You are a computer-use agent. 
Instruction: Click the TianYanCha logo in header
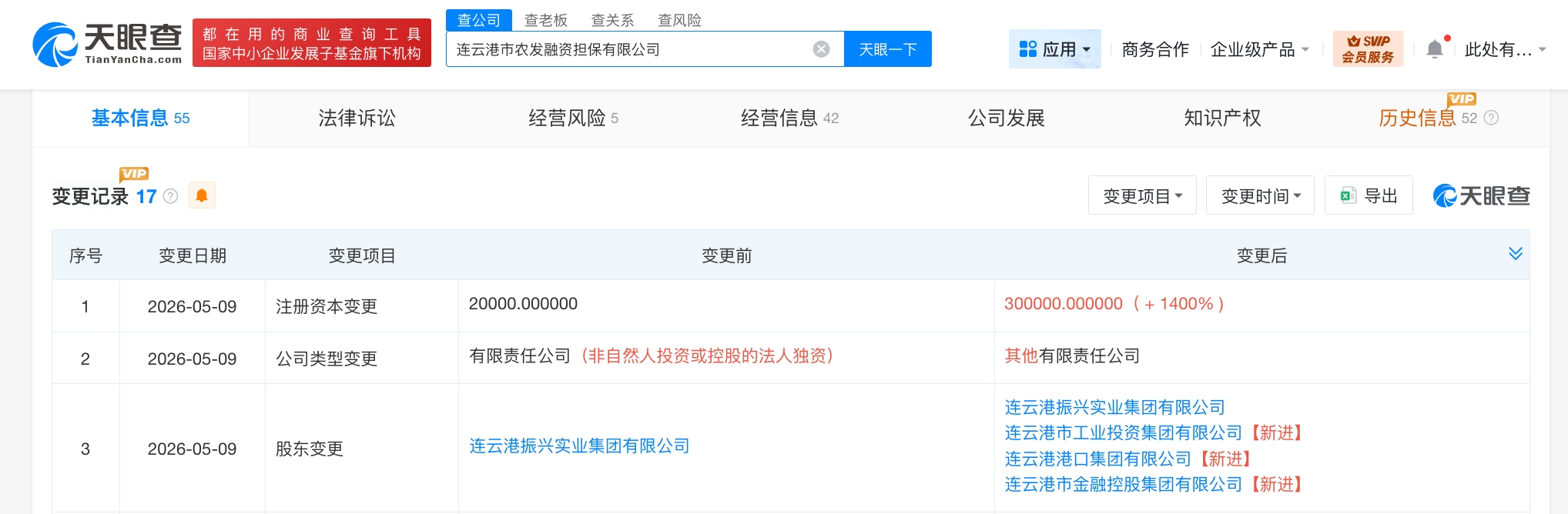point(107,44)
